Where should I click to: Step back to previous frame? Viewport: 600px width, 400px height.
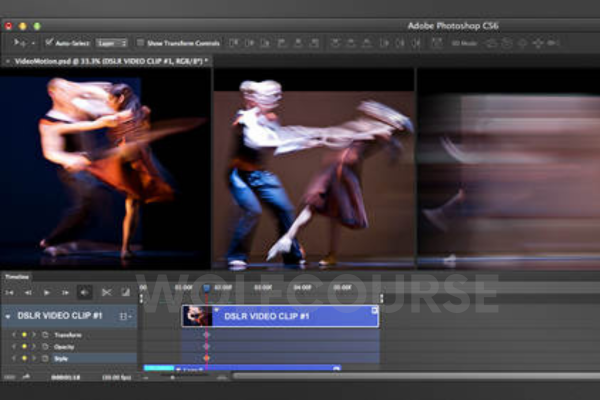(x=28, y=292)
